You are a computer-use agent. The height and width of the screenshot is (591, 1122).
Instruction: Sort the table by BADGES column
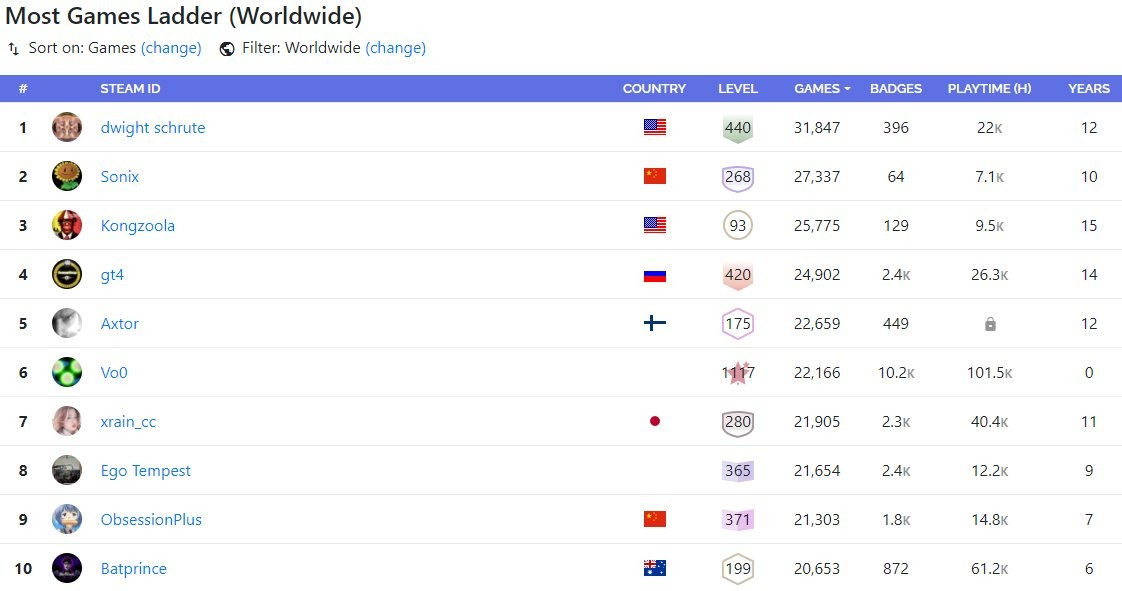[x=896, y=89]
